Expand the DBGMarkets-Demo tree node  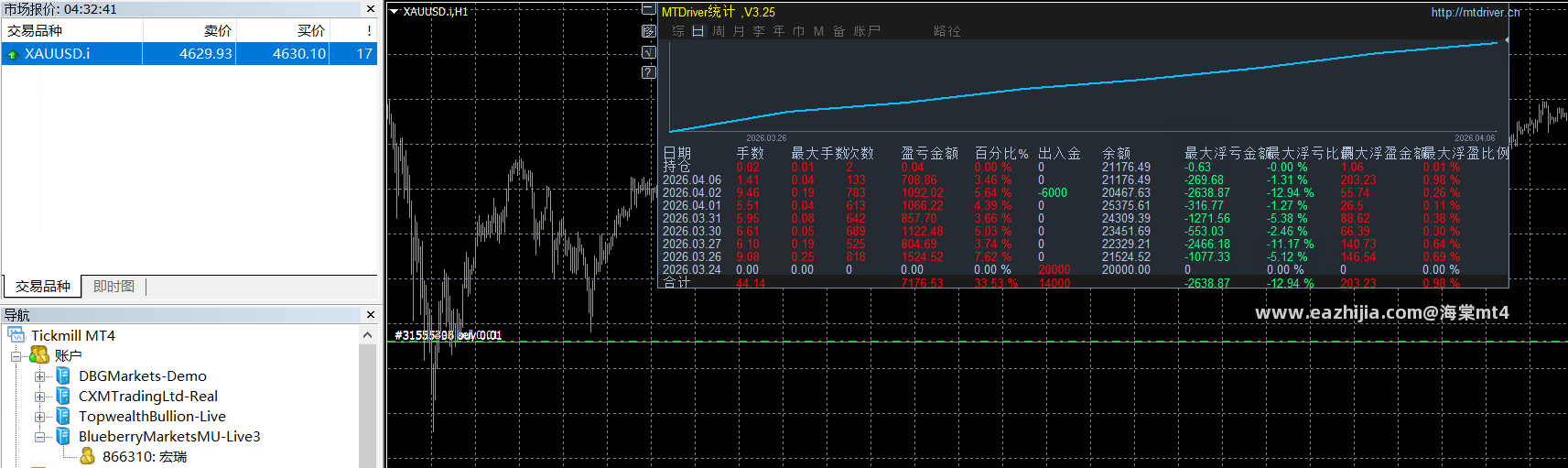click(x=39, y=376)
